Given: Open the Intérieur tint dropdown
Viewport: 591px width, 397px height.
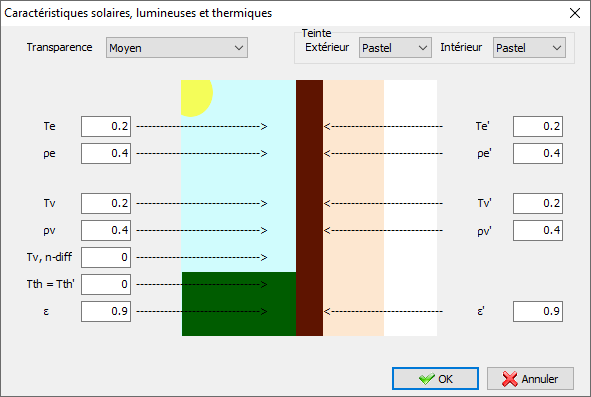Looking at the screenshot, I should point(529,48).
